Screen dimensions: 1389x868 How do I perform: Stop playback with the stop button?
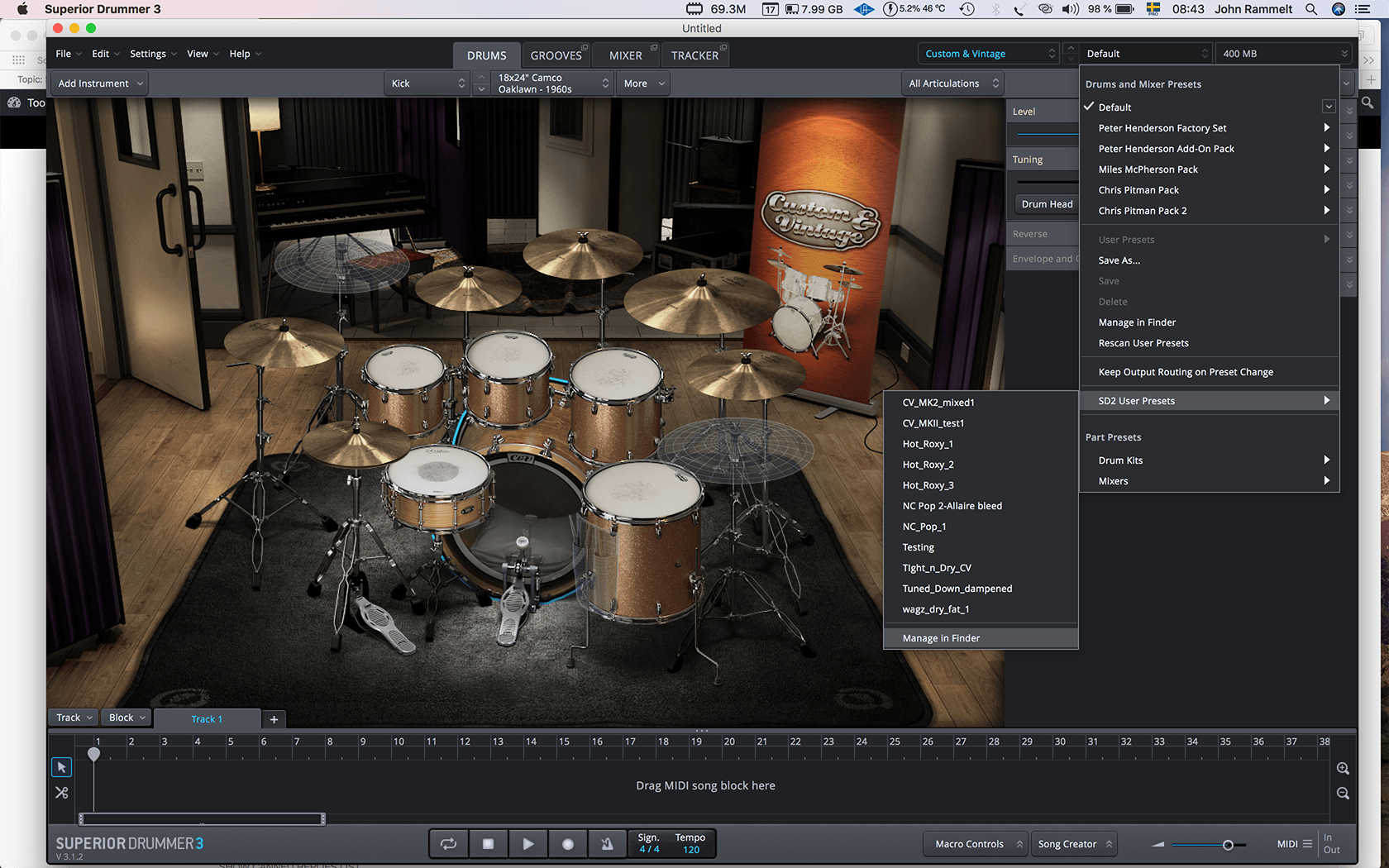488,844
